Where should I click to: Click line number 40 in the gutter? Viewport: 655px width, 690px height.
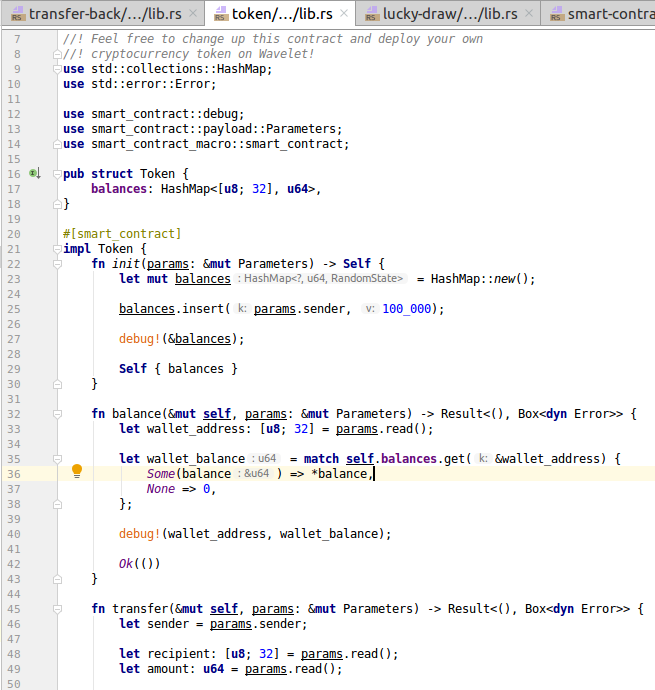13,533
